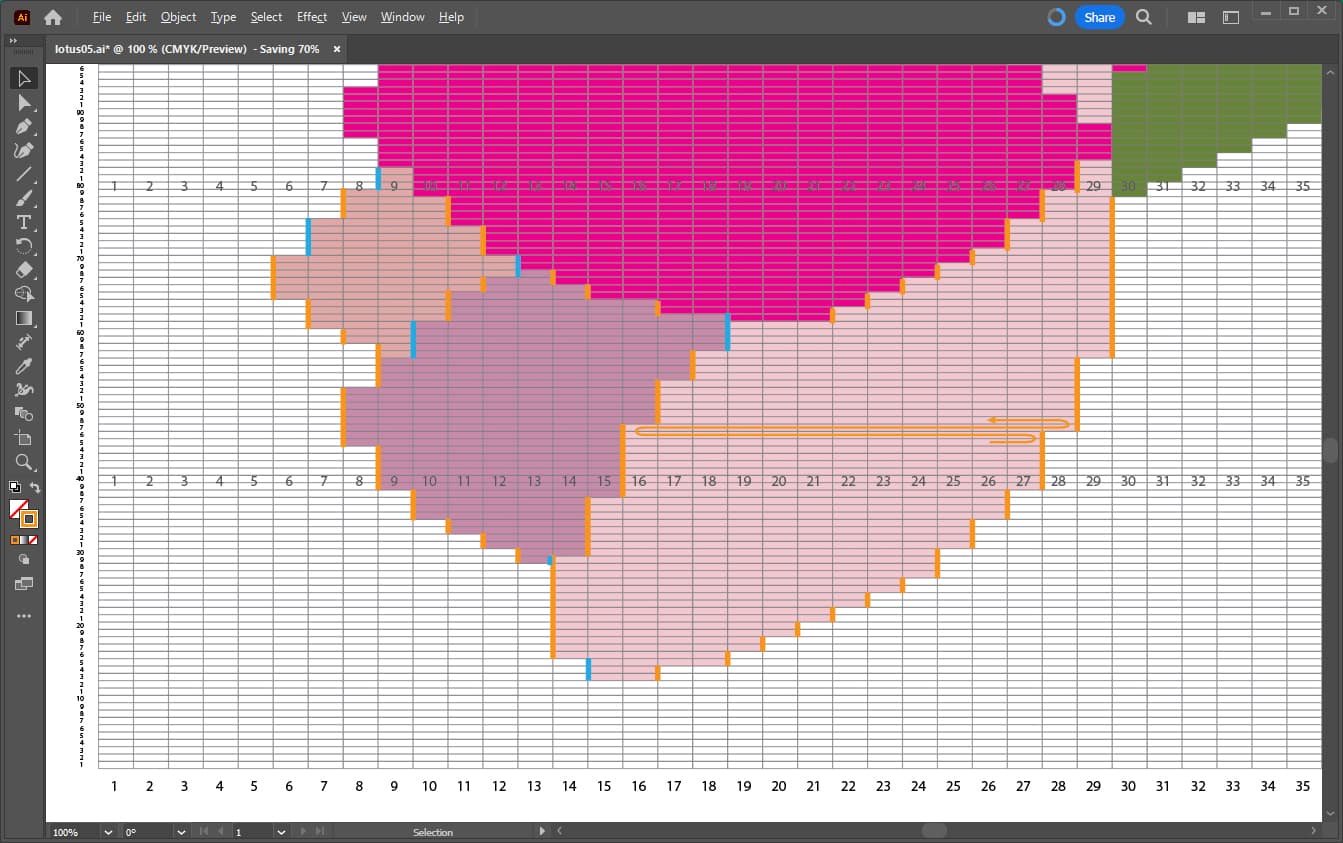Choose the Eyedropper tool

(24, 366)
